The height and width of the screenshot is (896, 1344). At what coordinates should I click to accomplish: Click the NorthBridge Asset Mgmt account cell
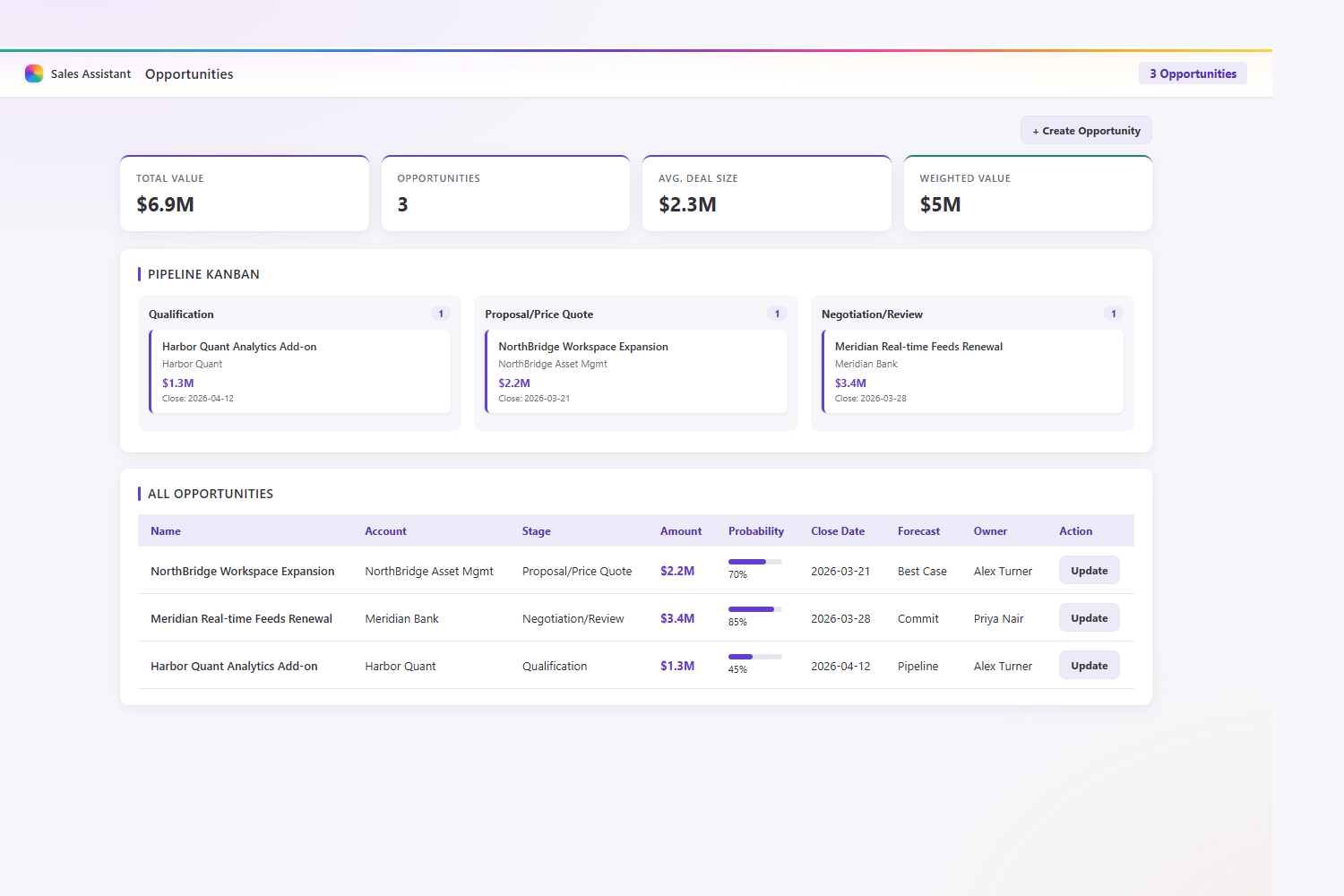tap(429, 571)
